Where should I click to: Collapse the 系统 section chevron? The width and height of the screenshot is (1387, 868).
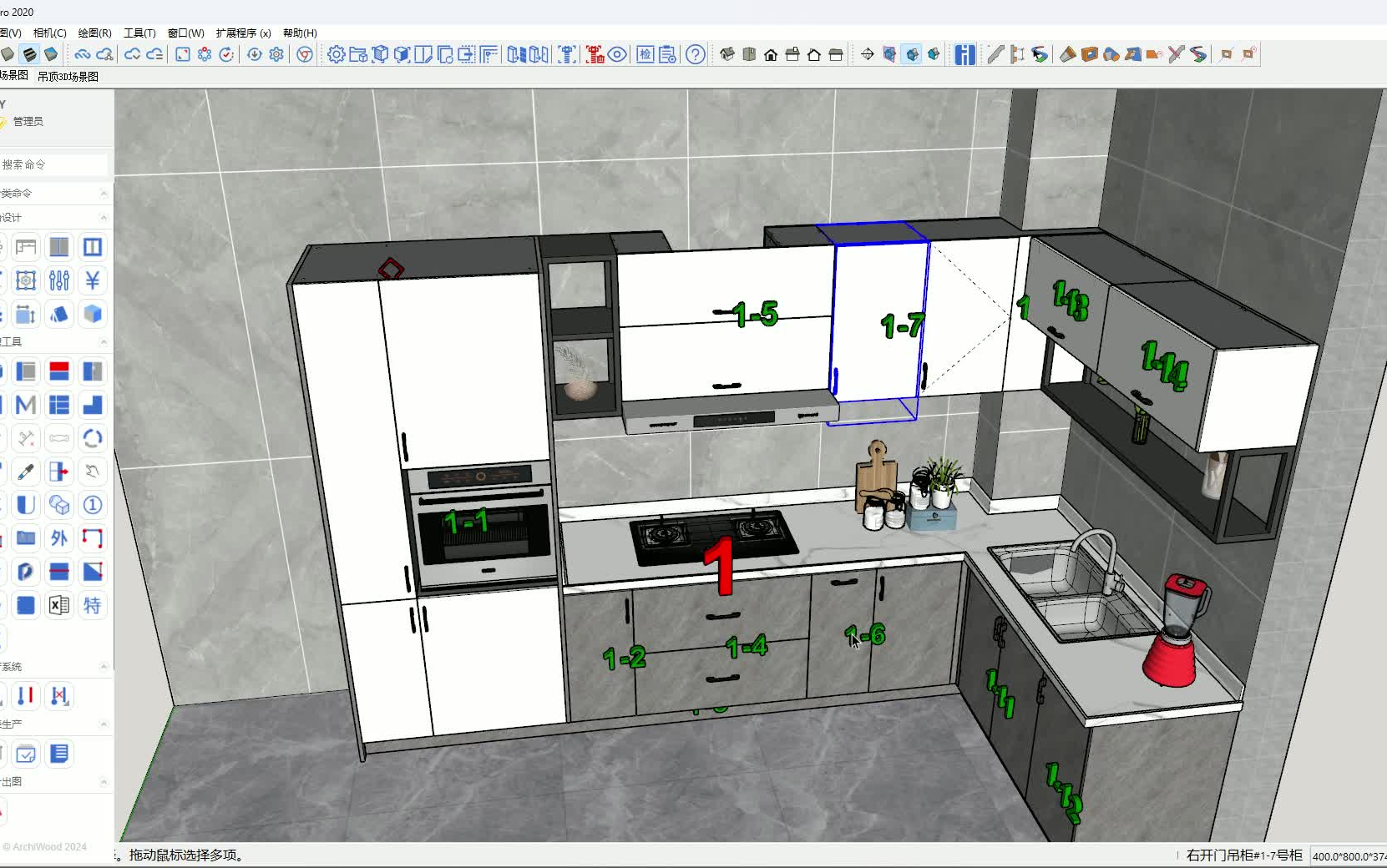coord(104,666)
